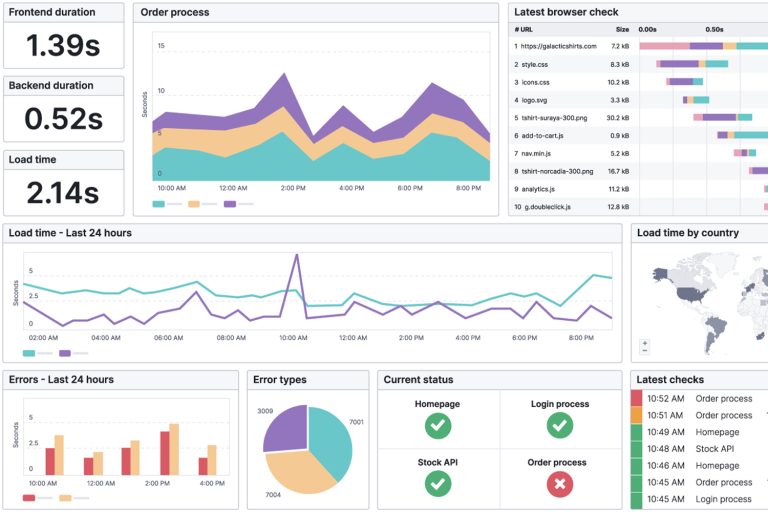768x512 pixels.
Task: Toggle purple series in Load time legend
Action: point(66,353)
